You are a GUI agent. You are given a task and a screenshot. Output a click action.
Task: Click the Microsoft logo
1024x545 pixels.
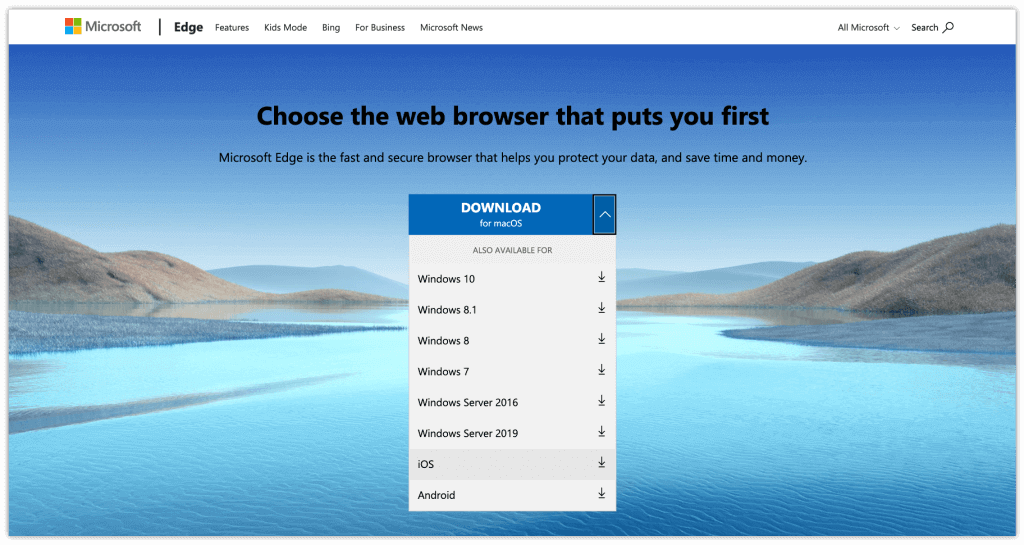(103, 27)
